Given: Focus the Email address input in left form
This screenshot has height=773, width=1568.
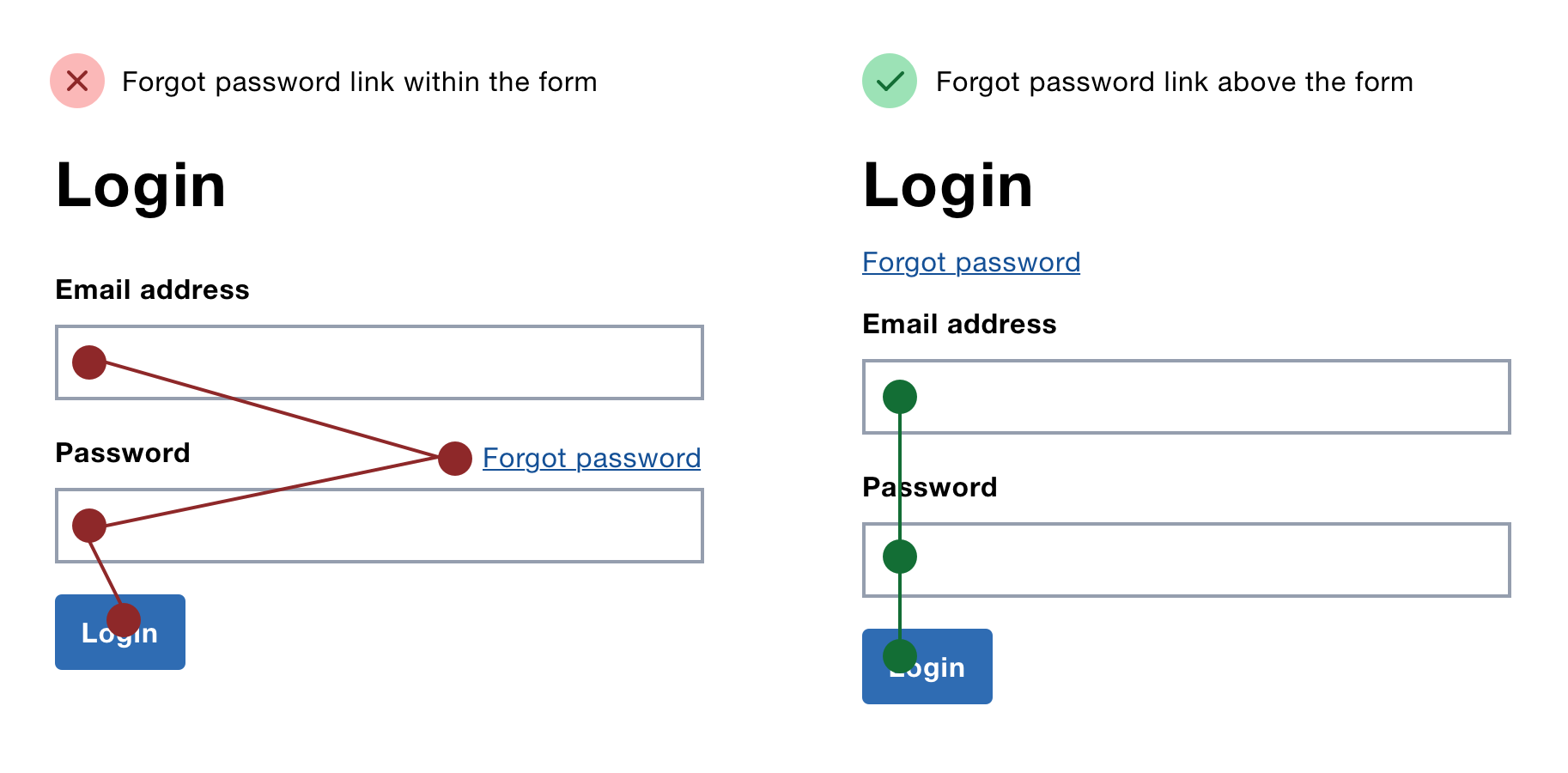Looking at the screenshot, I should (380, 362).
